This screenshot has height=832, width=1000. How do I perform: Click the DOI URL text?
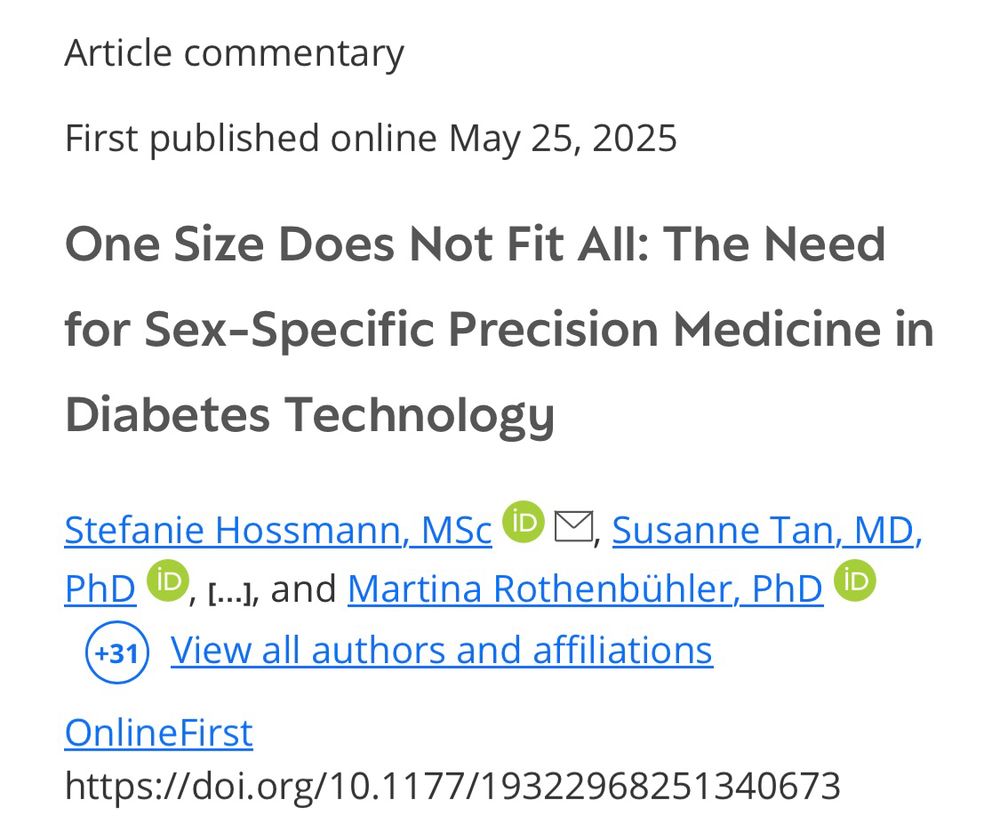452,787
